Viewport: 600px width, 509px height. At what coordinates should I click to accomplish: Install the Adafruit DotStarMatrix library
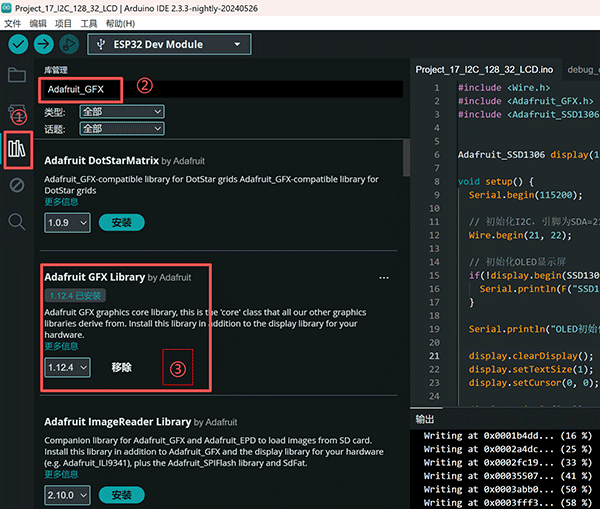(121, 222)
